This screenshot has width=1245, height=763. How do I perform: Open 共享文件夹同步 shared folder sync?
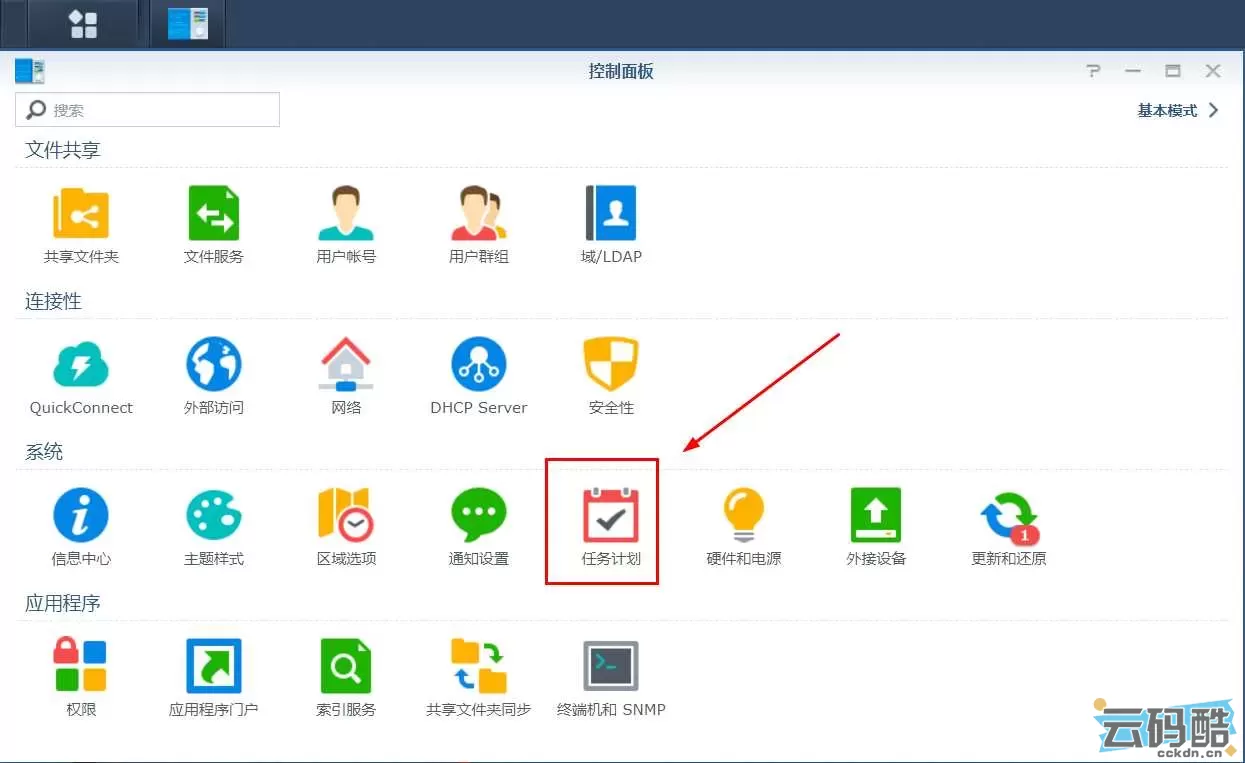pyautogui.click(x=478, y=666)
